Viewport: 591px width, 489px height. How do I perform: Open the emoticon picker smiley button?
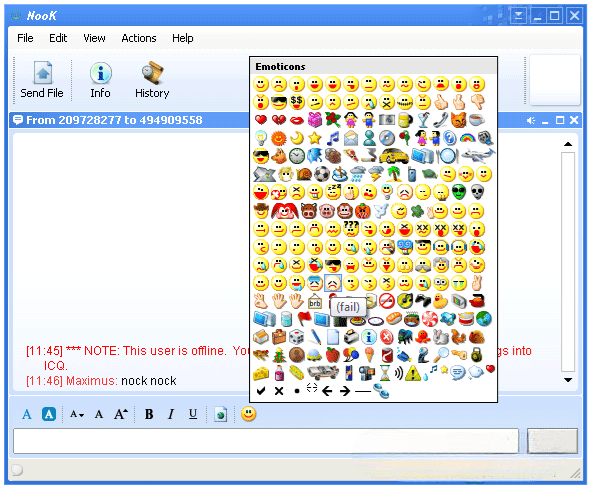click(249, 414)
